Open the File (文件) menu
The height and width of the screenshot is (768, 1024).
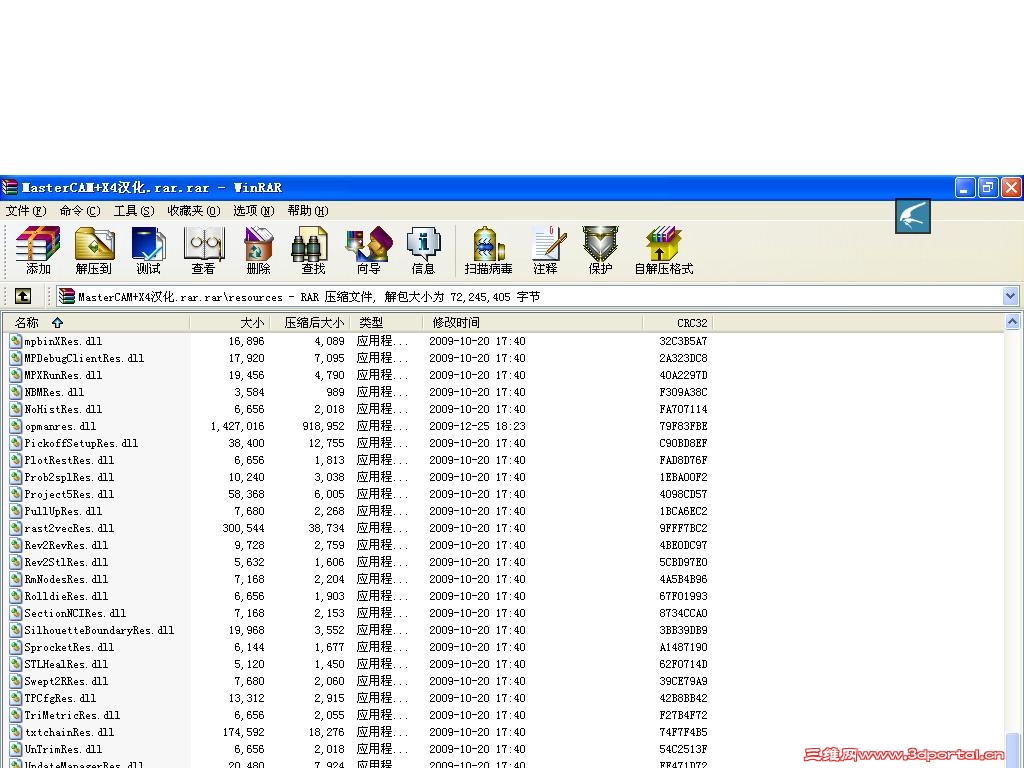26,211
